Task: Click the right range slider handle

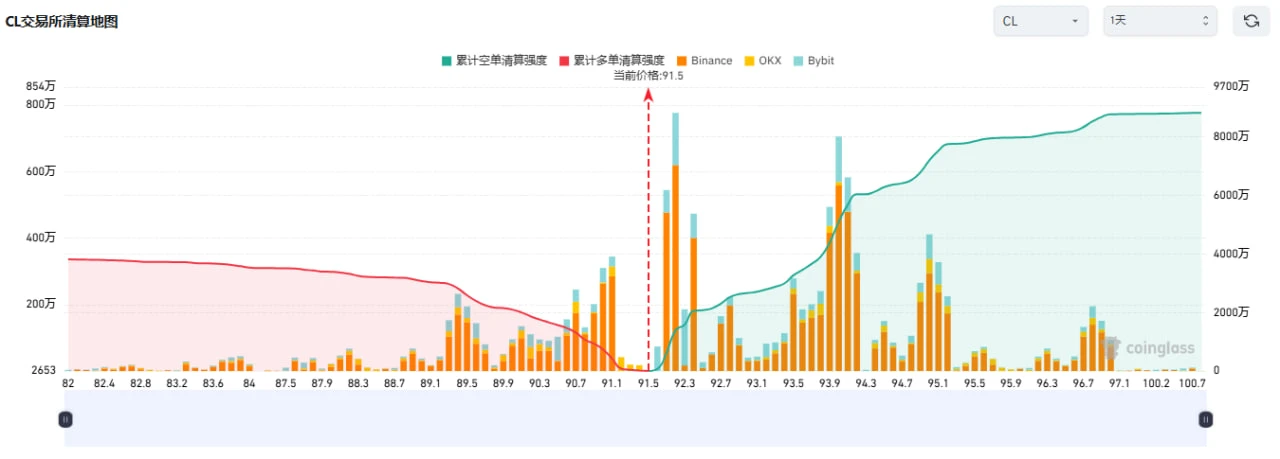Action: (x=1206, y=419)
